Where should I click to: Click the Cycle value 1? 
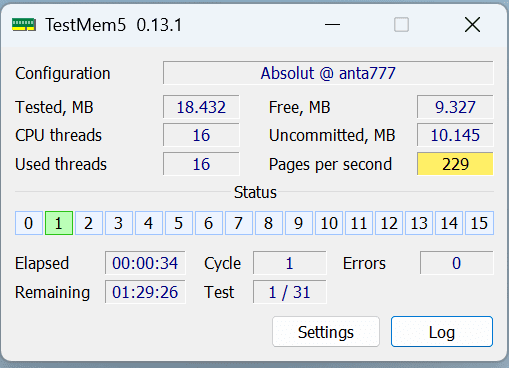click(x=289, y=263)
